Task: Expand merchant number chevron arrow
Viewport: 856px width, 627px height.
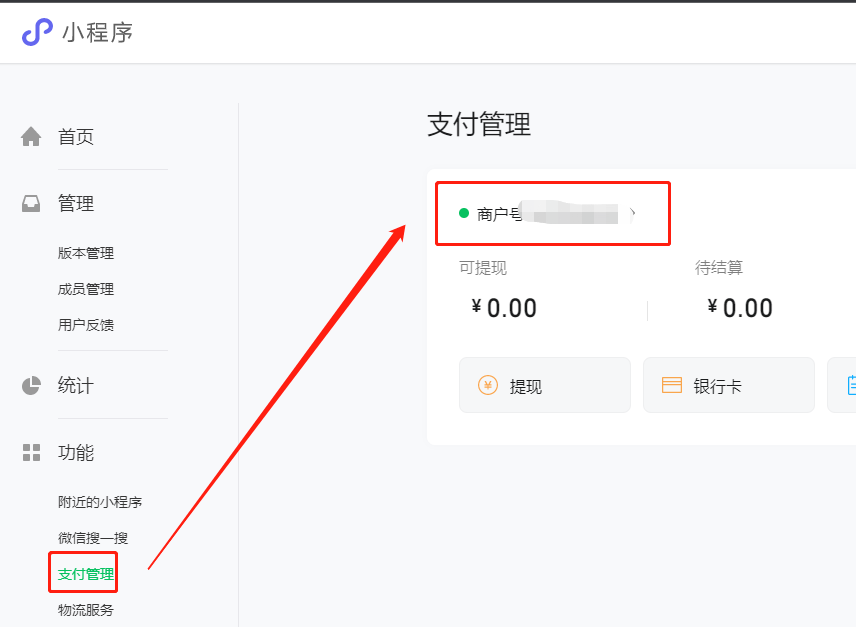Action: (632, 213)
